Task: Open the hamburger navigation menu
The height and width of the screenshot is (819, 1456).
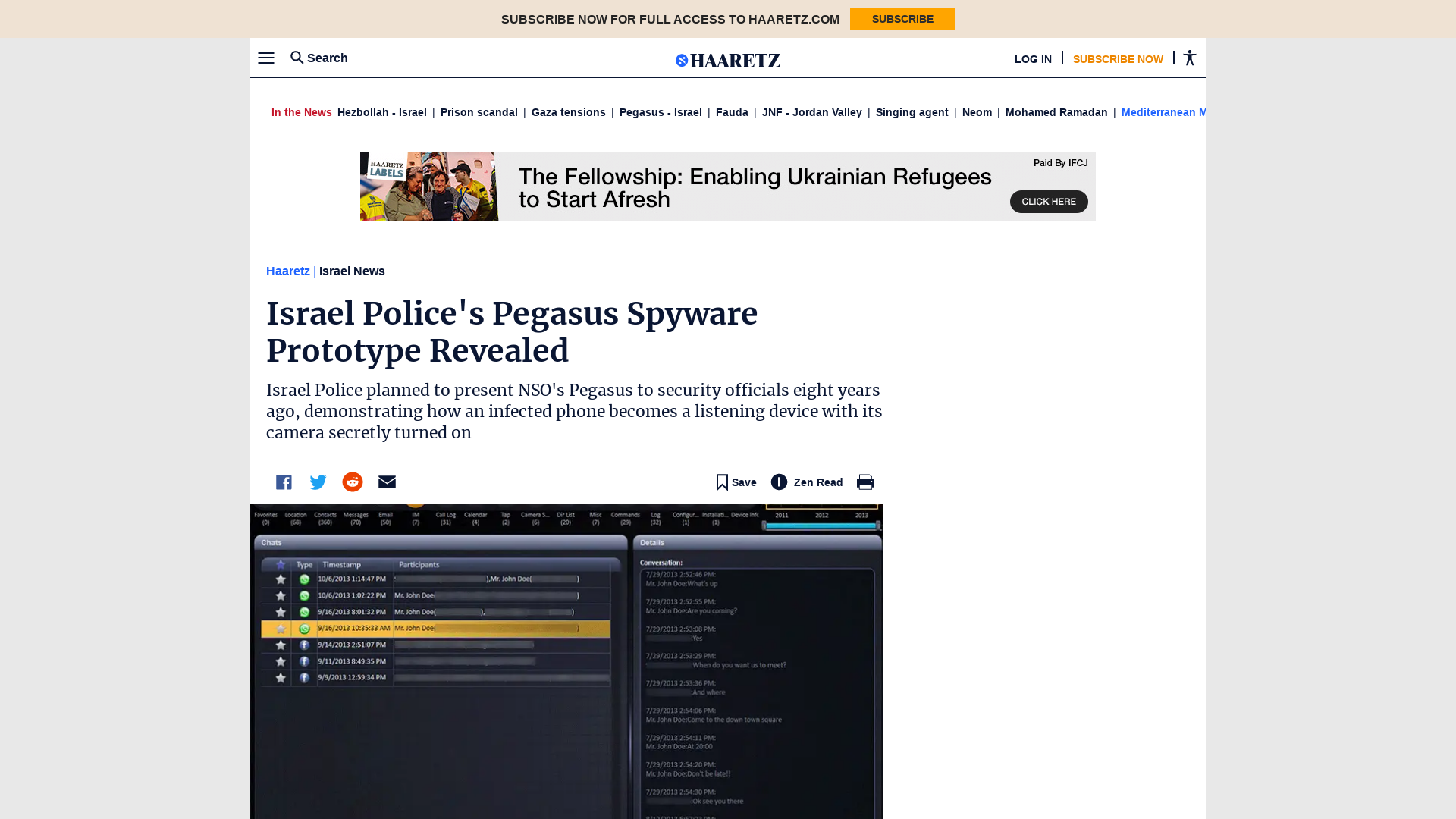Action: (x=266, y=58)
